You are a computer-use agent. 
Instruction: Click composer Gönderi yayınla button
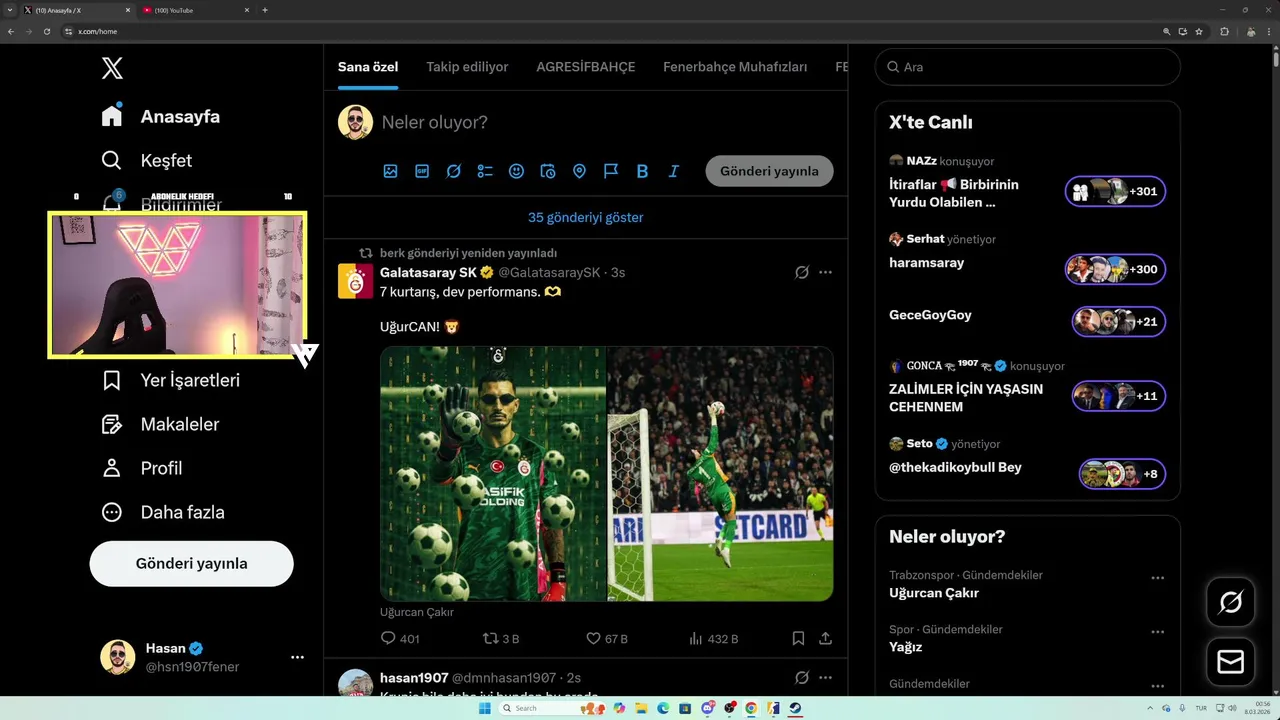[x=769, y=171]
